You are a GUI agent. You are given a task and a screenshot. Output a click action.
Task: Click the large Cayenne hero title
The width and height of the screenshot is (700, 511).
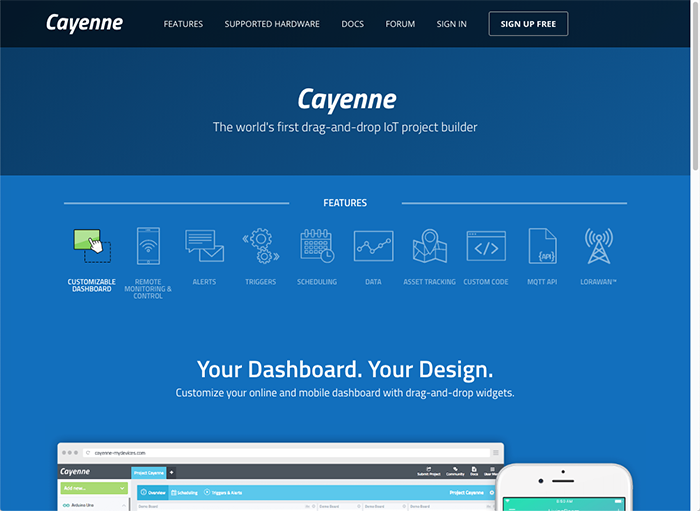(x=347, y=100)
